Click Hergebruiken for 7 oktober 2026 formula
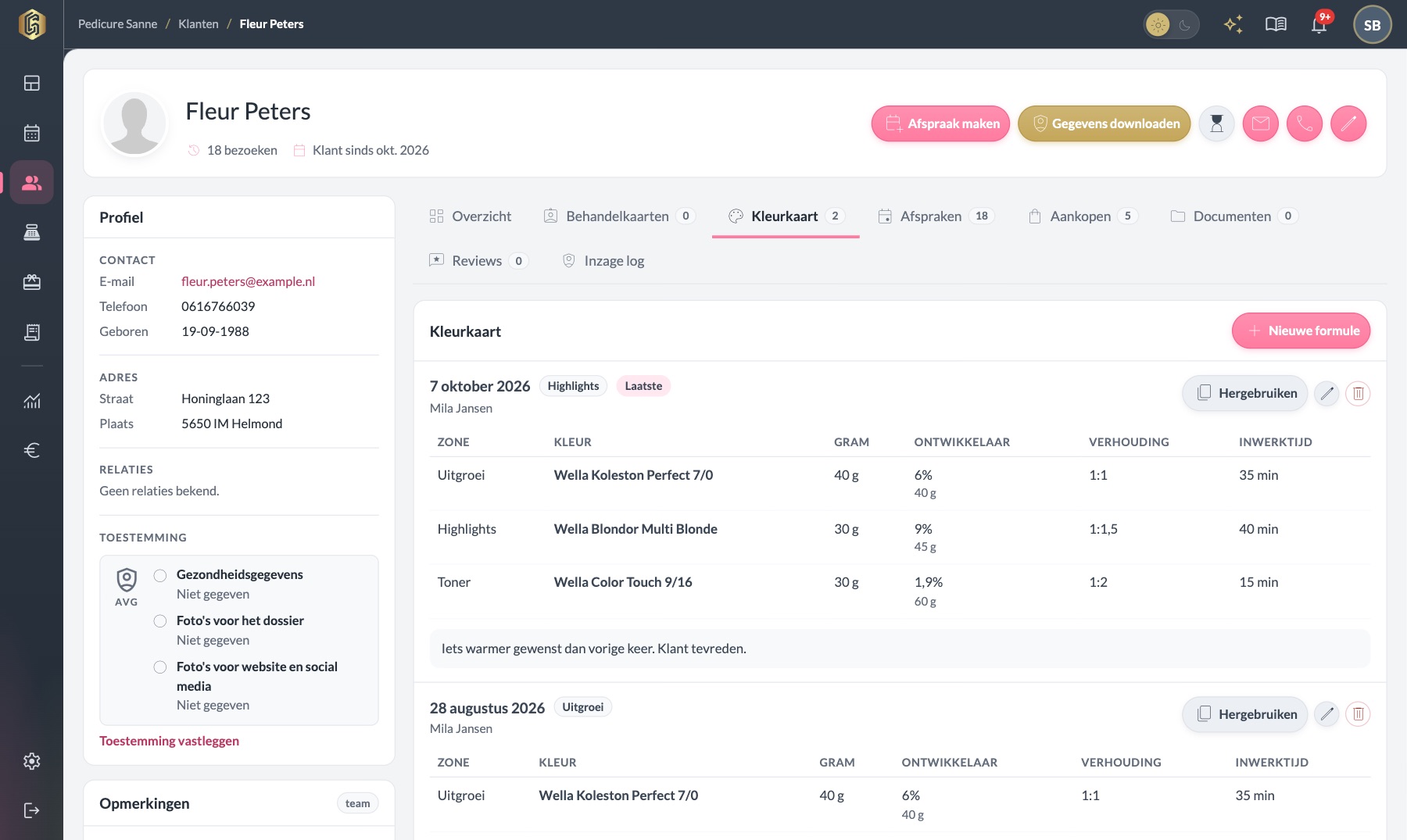The image size is (1407, 840). [x=1245, y=393]
